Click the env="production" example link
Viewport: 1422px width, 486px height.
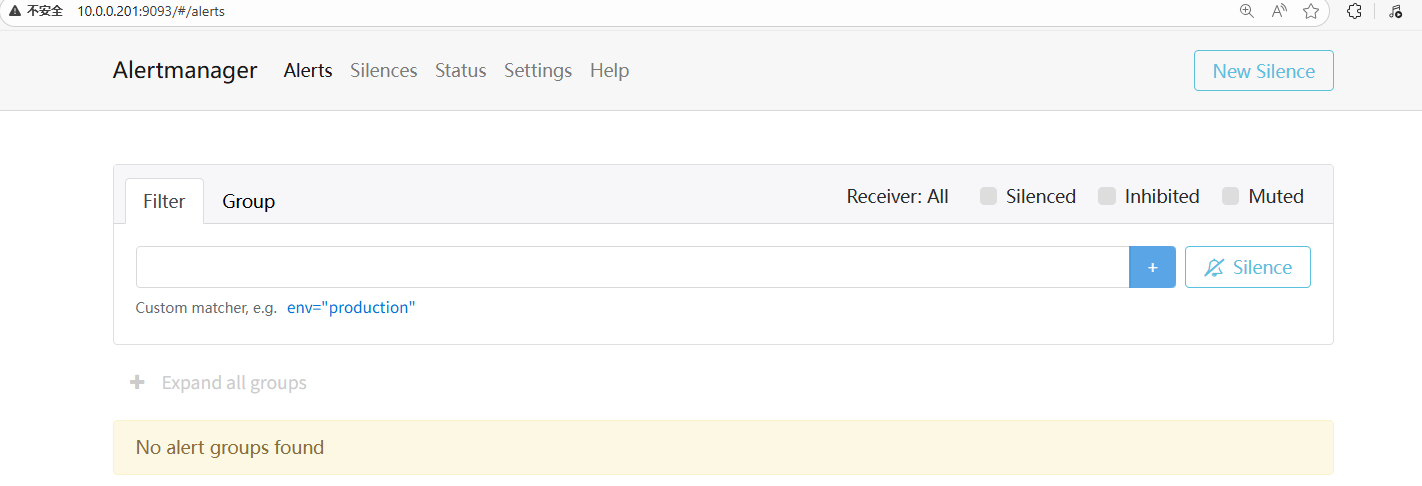point(351,307)
